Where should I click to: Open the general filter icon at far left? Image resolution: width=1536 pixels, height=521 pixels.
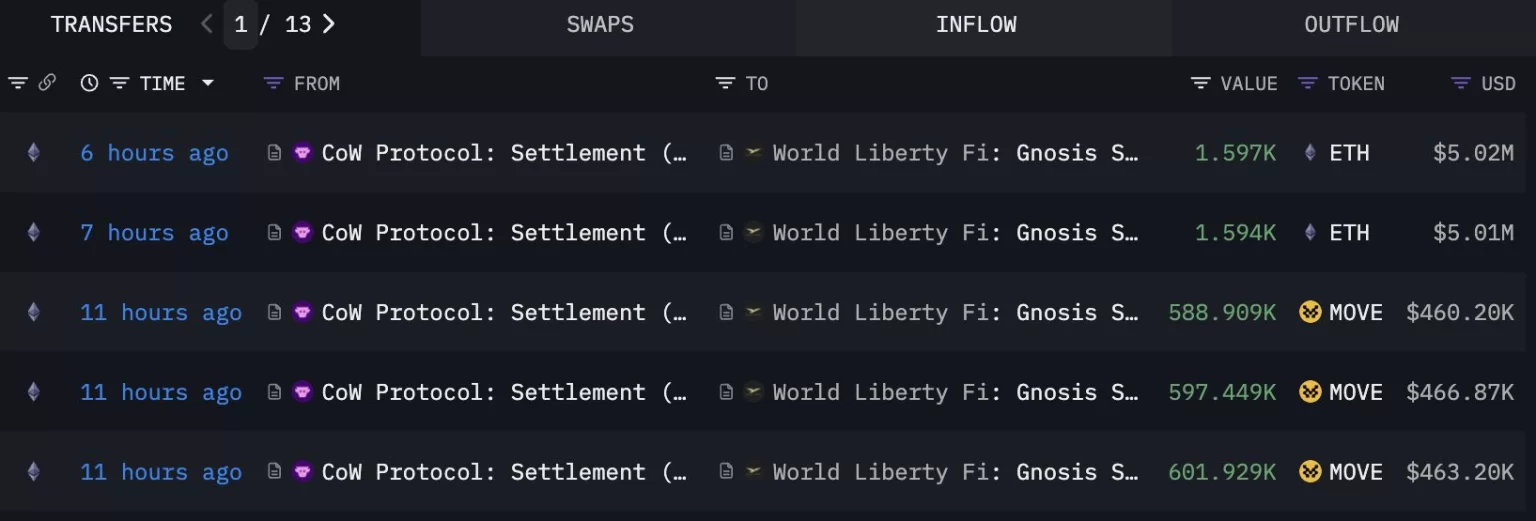click(x=18, y=83)
